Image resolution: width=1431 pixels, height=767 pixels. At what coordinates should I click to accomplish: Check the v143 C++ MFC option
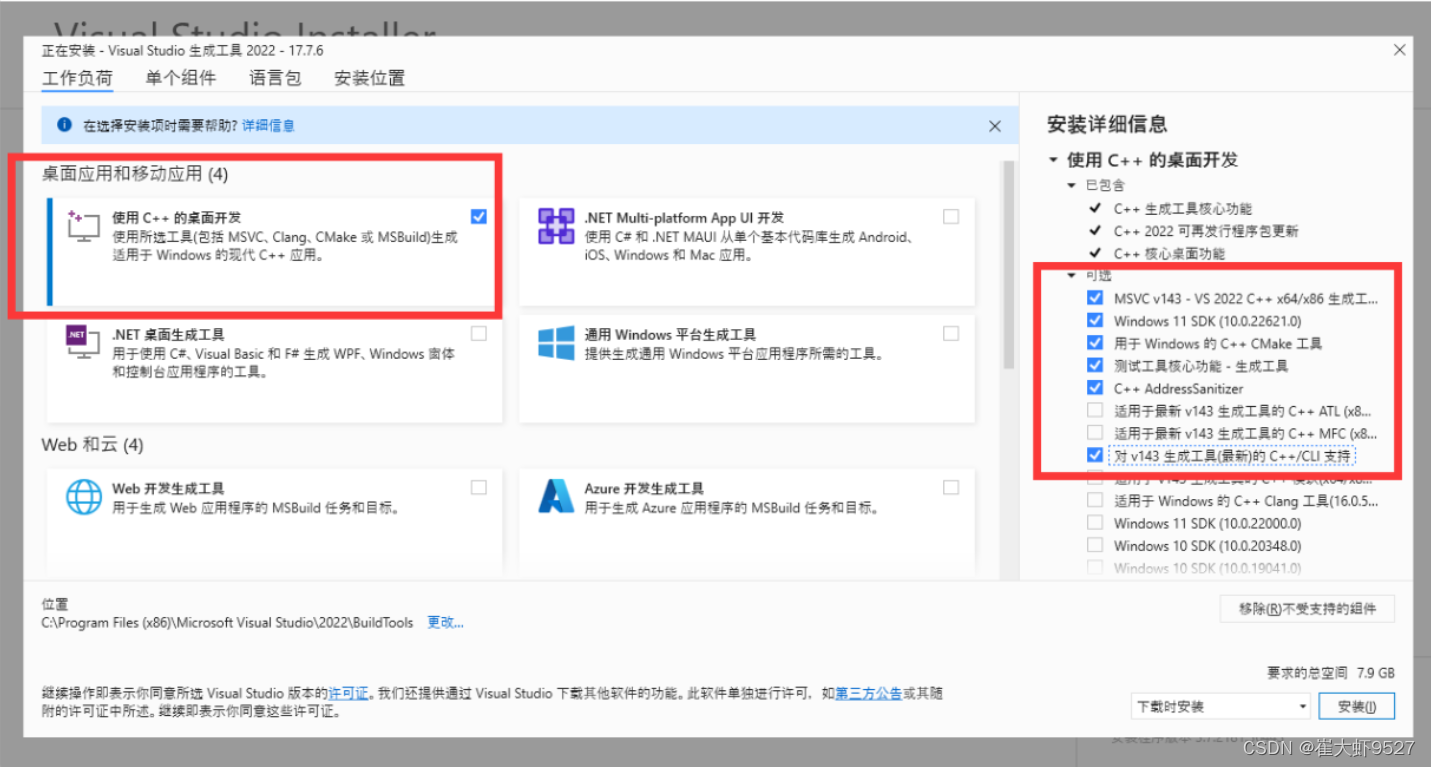pos(1095,433)
